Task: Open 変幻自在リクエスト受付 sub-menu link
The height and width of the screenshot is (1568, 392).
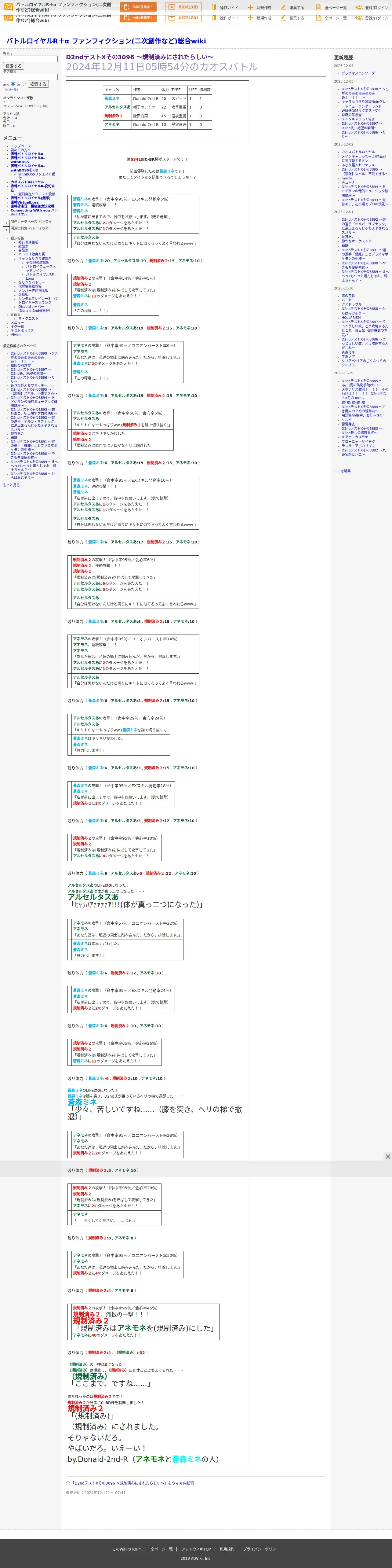Action: click(x=36, y=193)
